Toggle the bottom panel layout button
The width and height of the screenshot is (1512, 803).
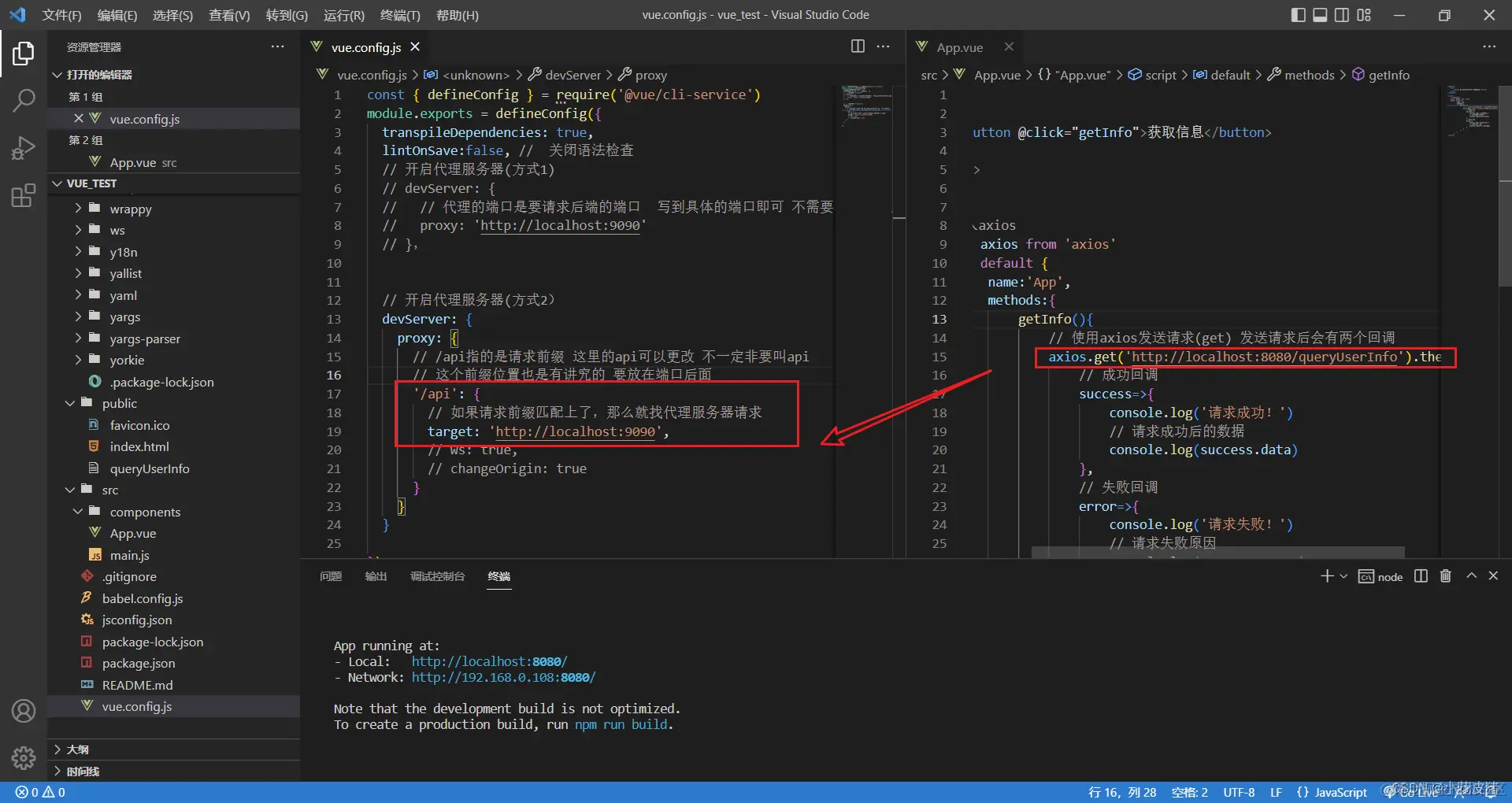coord(1320,15)
